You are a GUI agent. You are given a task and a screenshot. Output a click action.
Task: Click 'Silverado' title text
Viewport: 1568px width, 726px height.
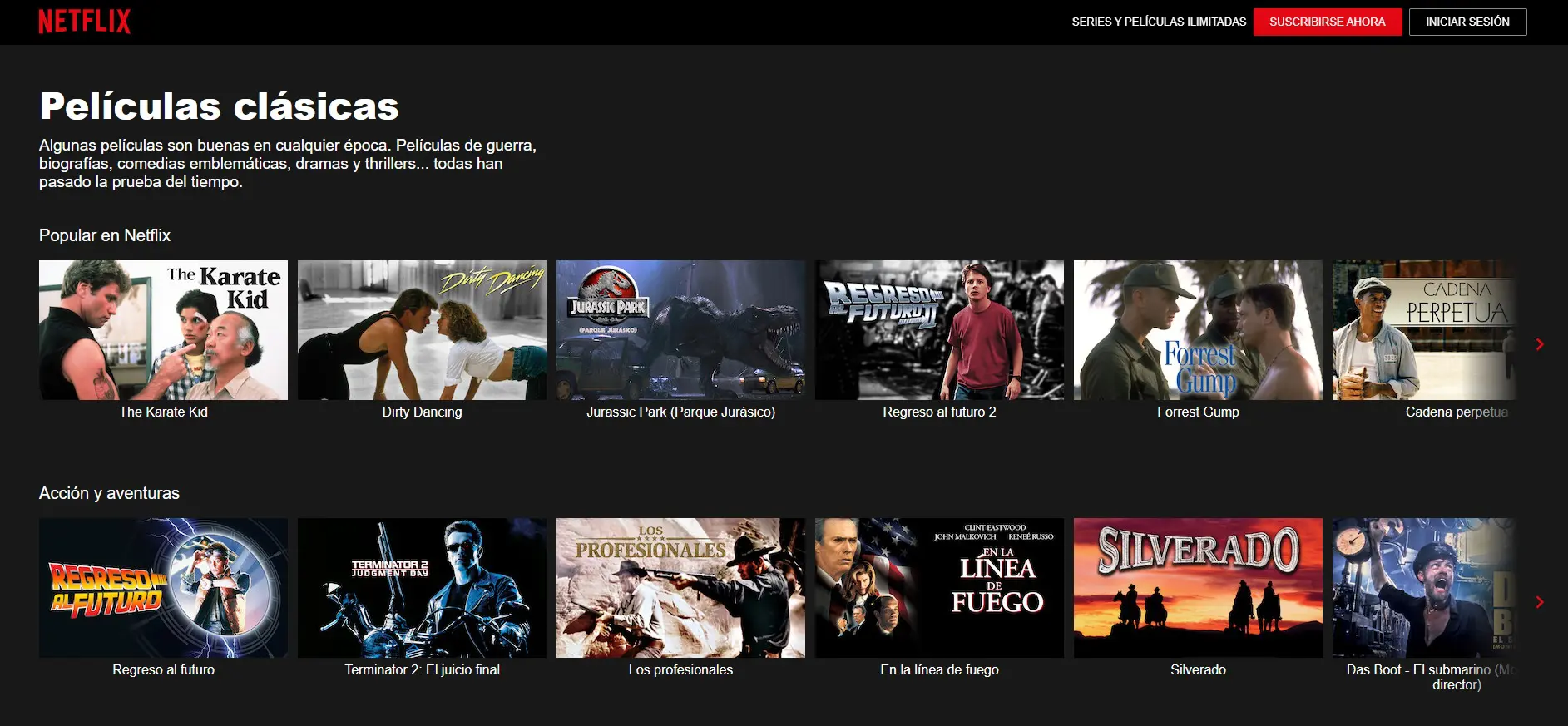[x=1198, y=669]
